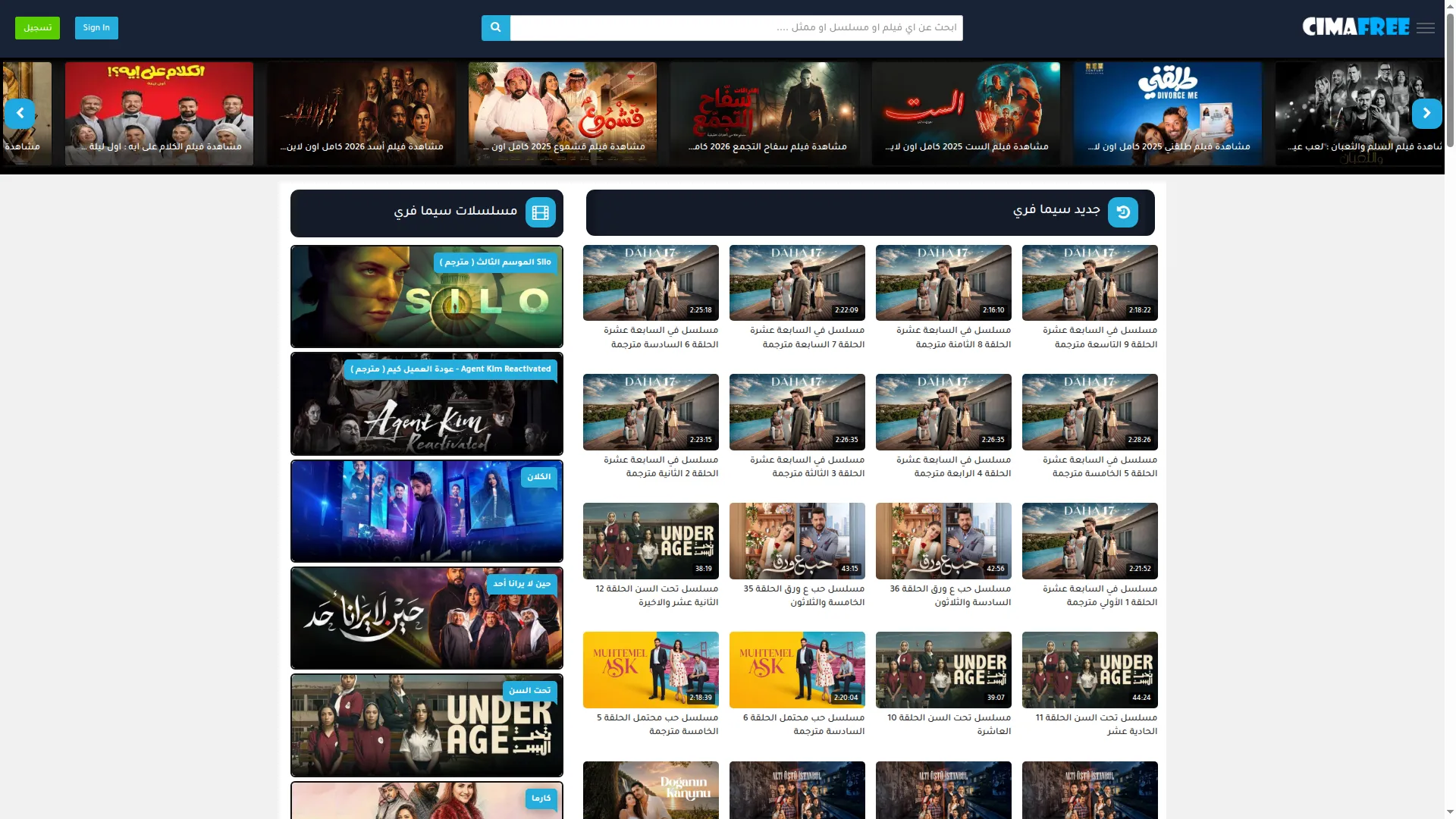Click the search magnifier button
The width and height of the screenshot is (1456, 819).
(496, 28)
